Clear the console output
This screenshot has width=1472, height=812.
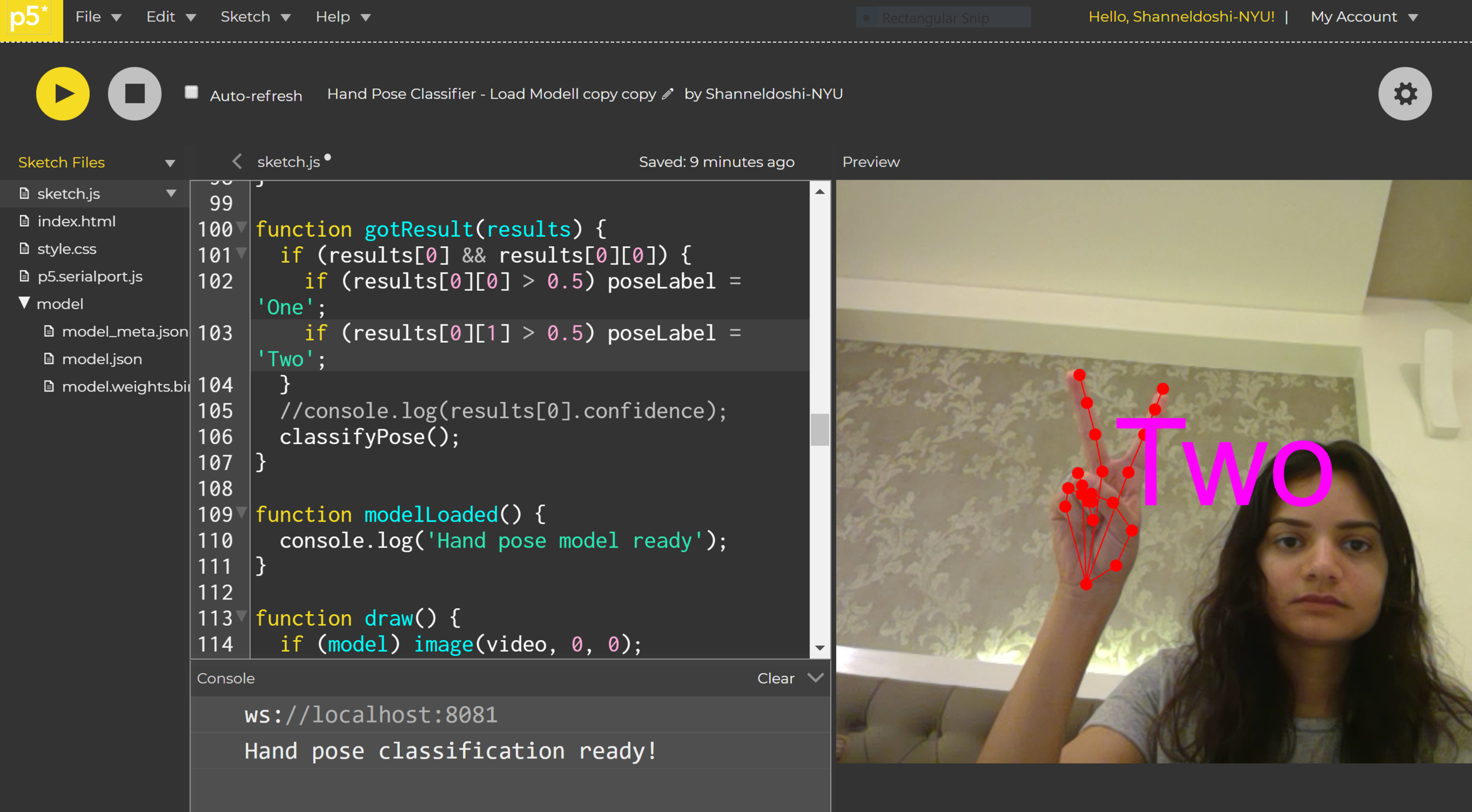point(775,678)
